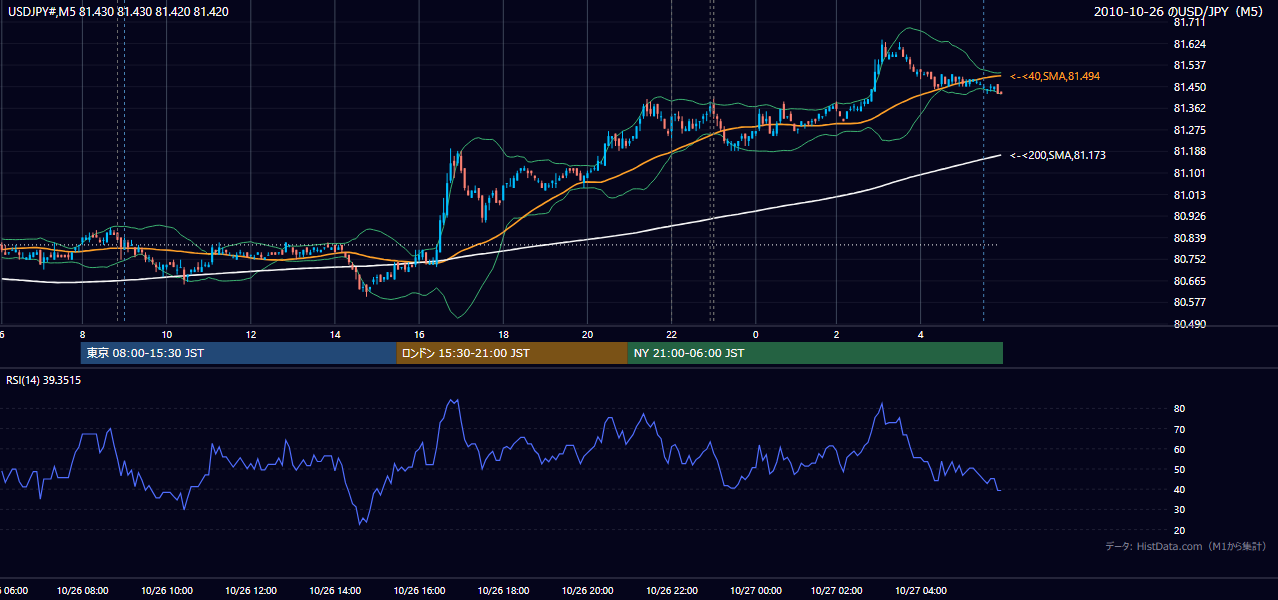Click price axis value 80.839
This screenshot has width=1278, height=600.
[1189, 238]
